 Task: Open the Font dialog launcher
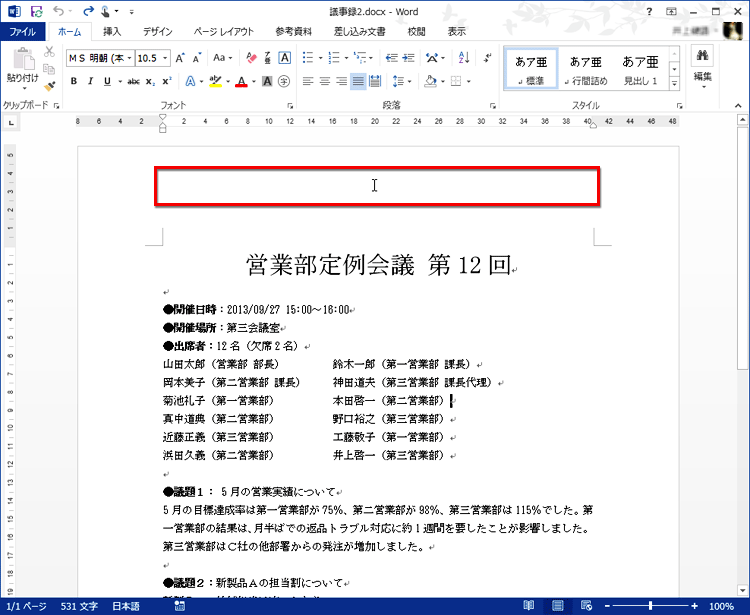coord(289,106)
